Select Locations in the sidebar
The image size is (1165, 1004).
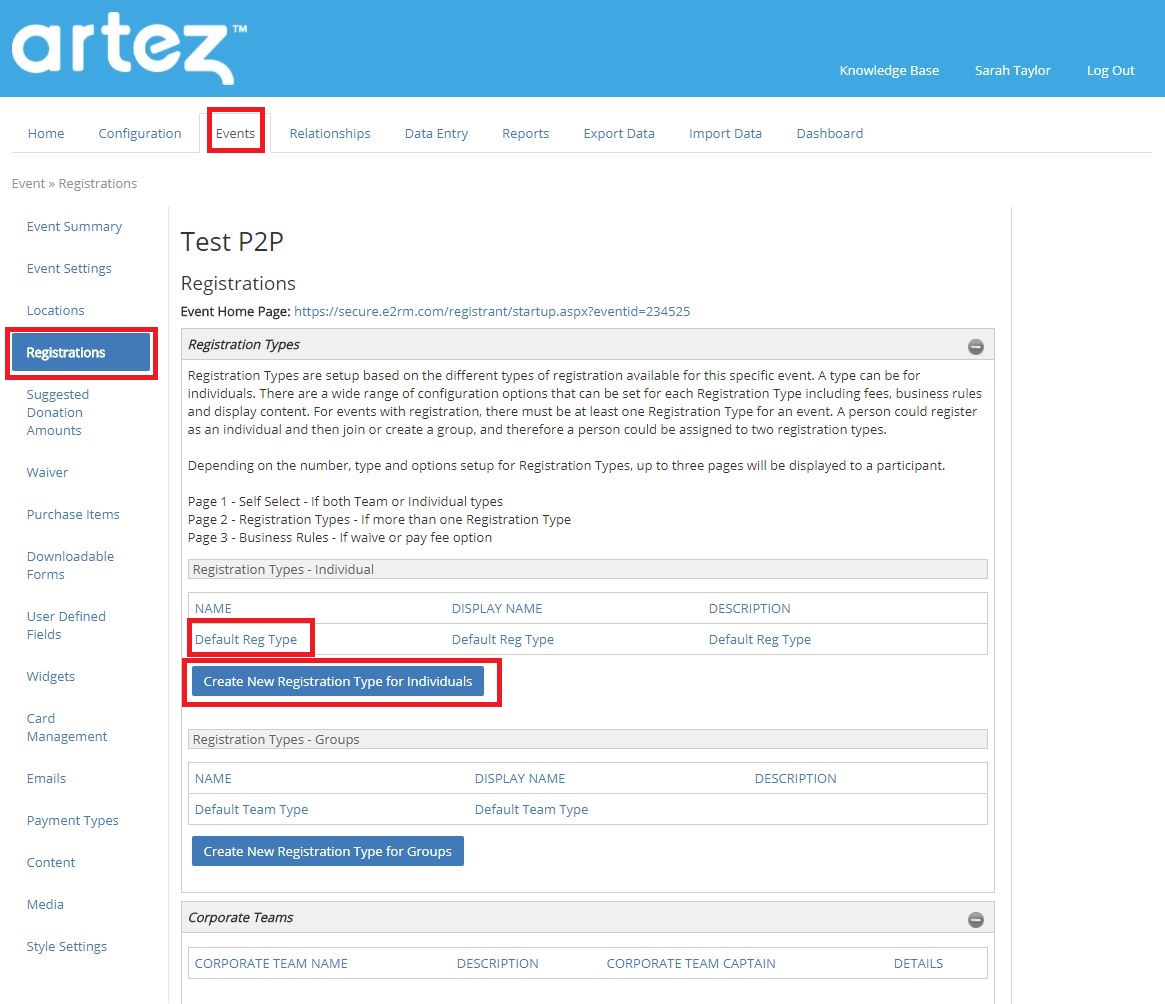coord(56,311)
